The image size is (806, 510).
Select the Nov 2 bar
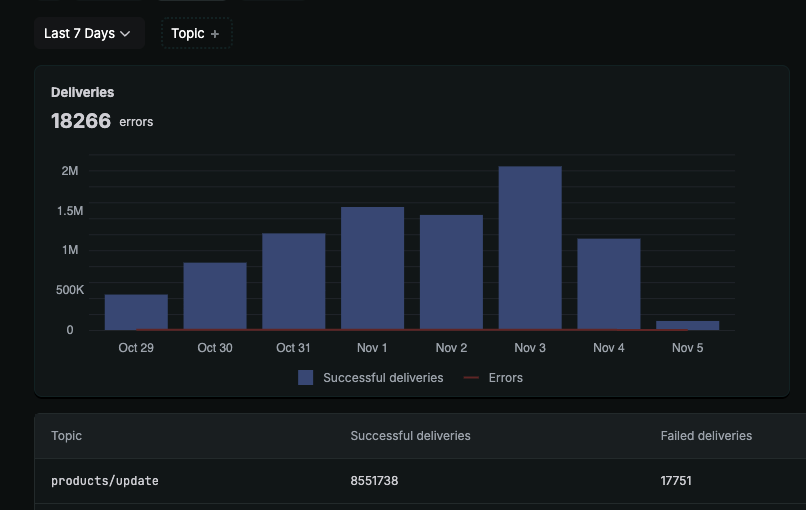click(451, 272)
